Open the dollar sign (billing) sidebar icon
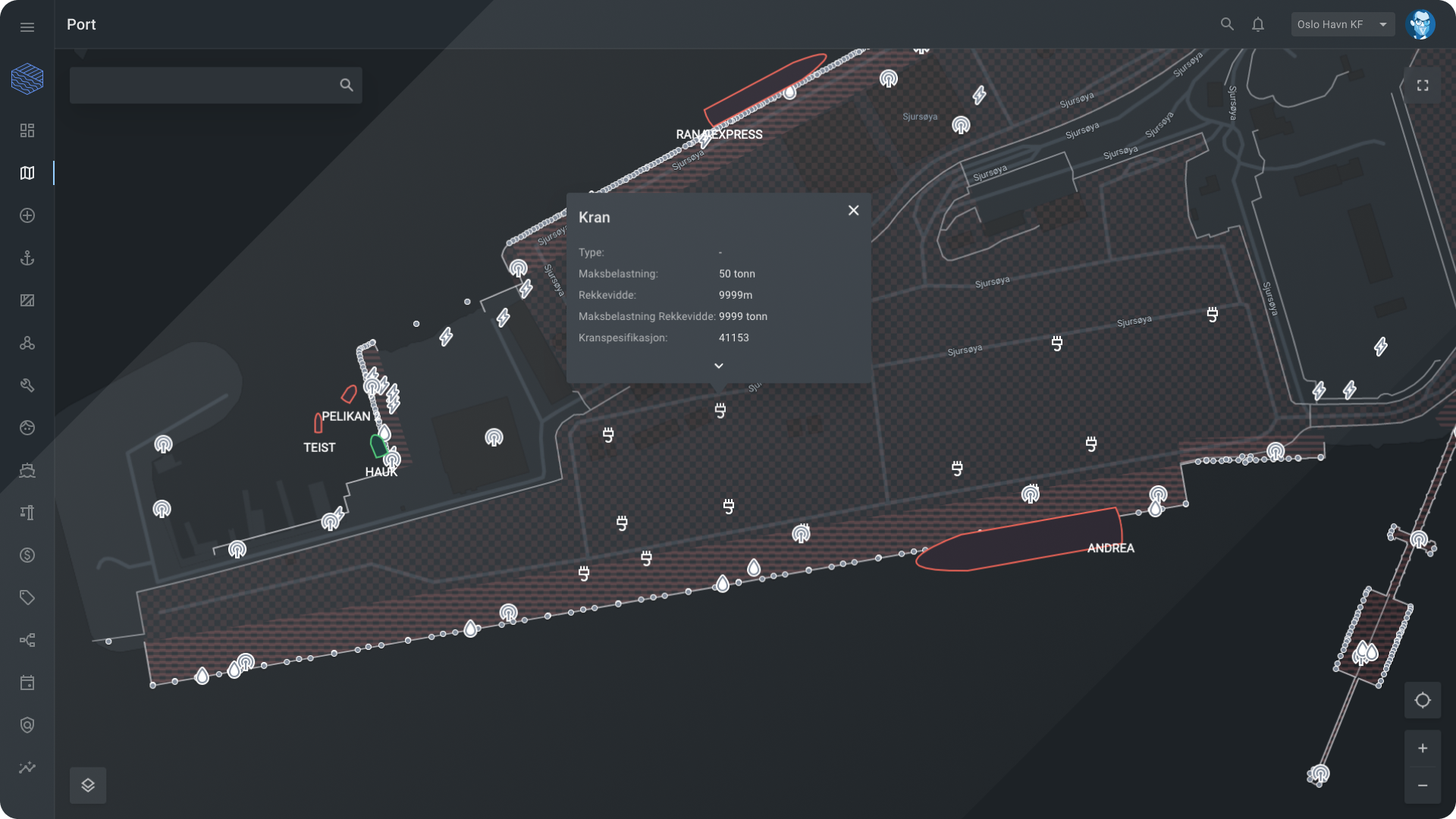 [x=27, y=555]
